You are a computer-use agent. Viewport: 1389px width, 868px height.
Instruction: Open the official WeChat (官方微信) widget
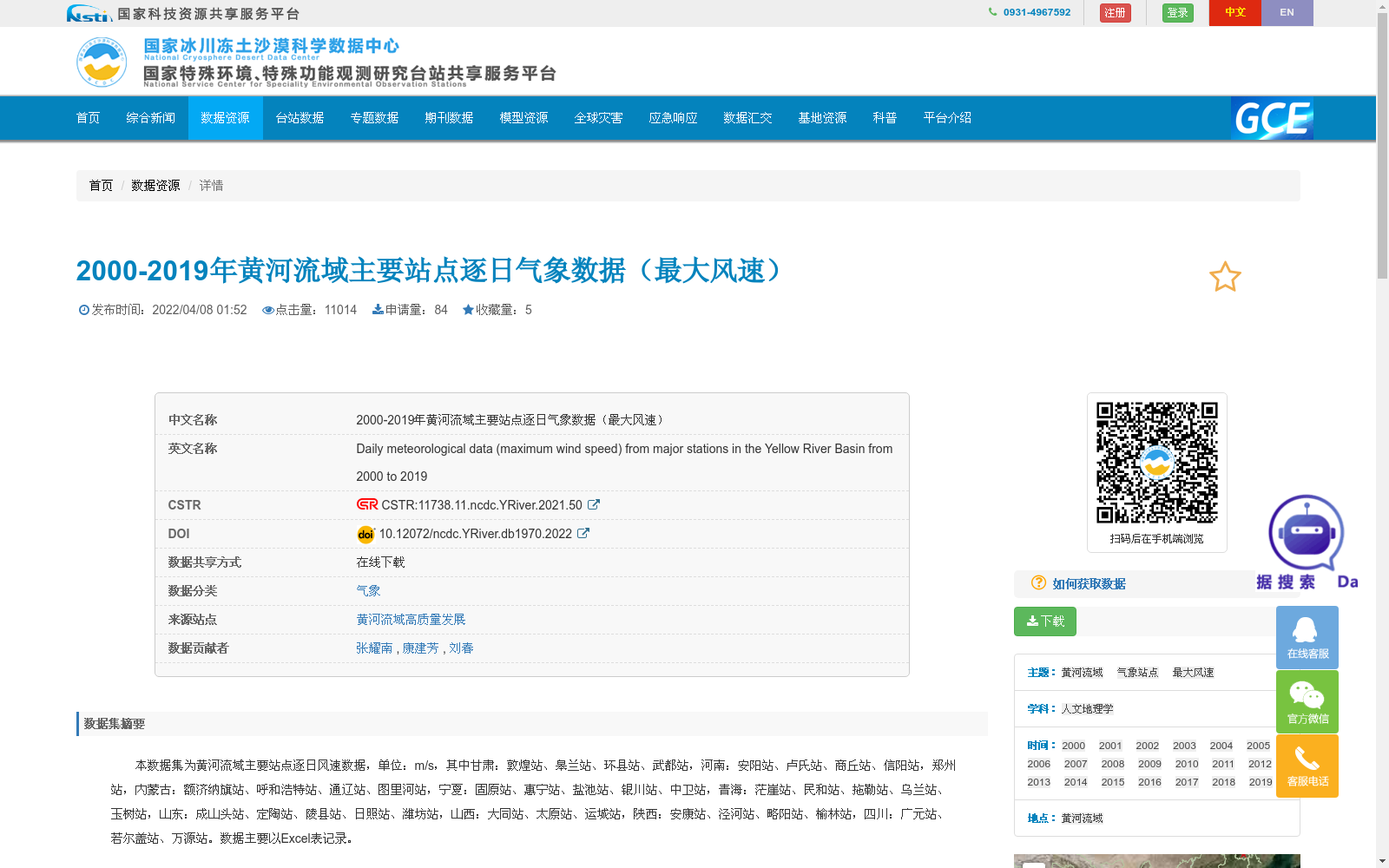coord(1307,701)
